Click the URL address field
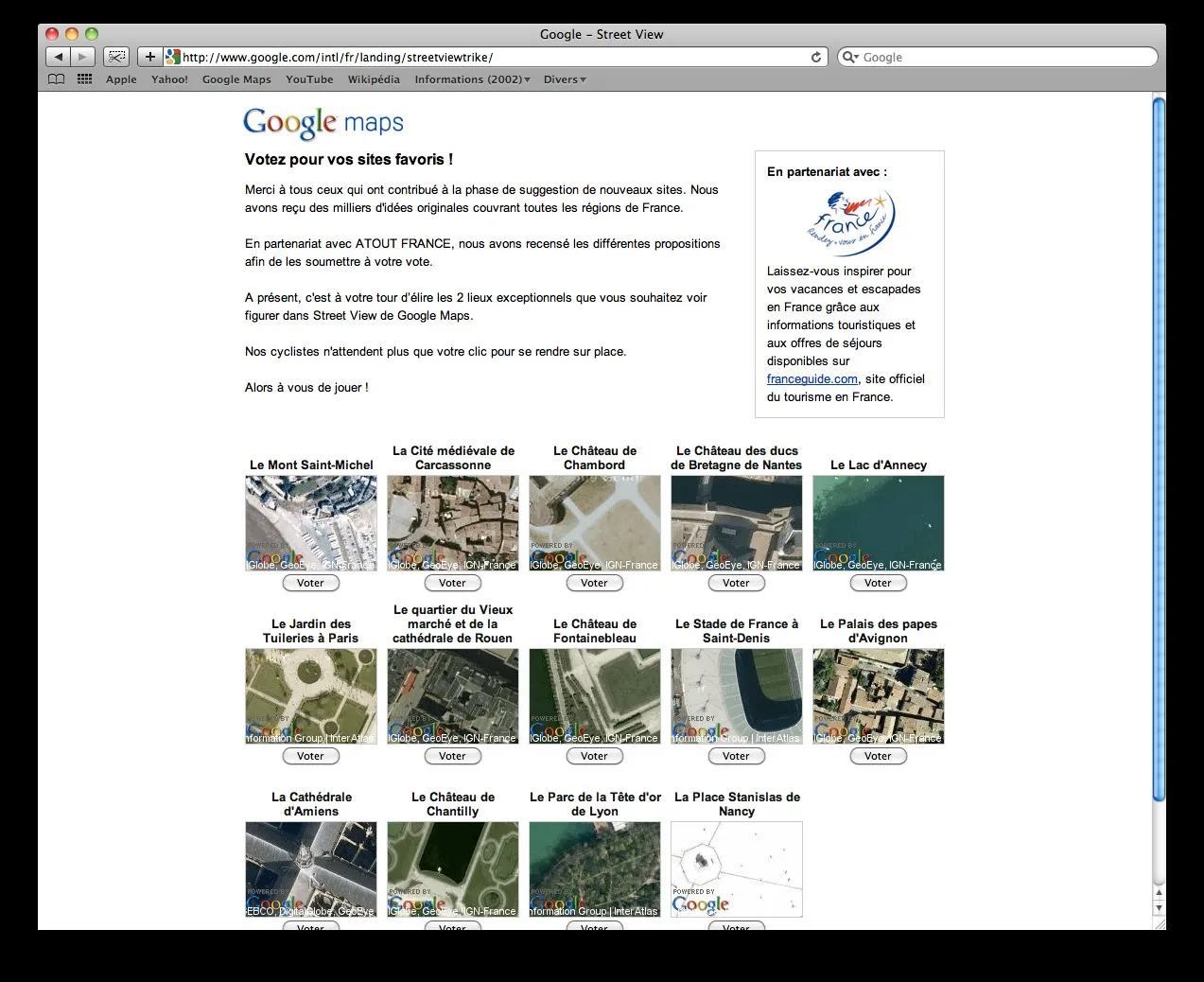This screenshot has width=1204, height=982. pos(495,57)
